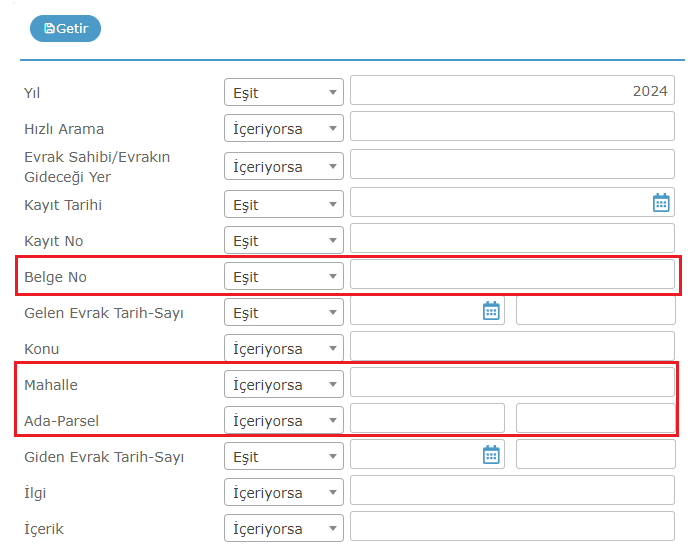Image resolution: width=700 pixels, height=560 pixels.
Task: Click the first Ada-Parsel input box
Action: (427, 418)
